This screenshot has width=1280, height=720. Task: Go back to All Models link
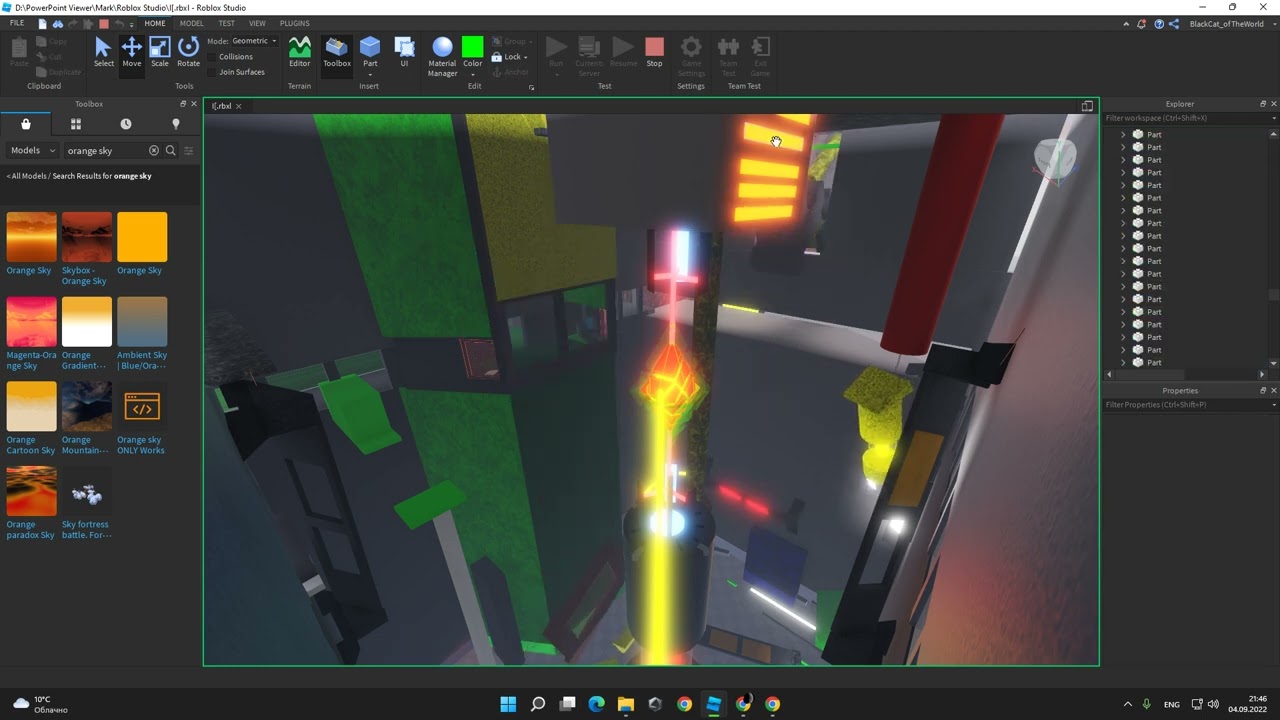click(x=27, y=176)
